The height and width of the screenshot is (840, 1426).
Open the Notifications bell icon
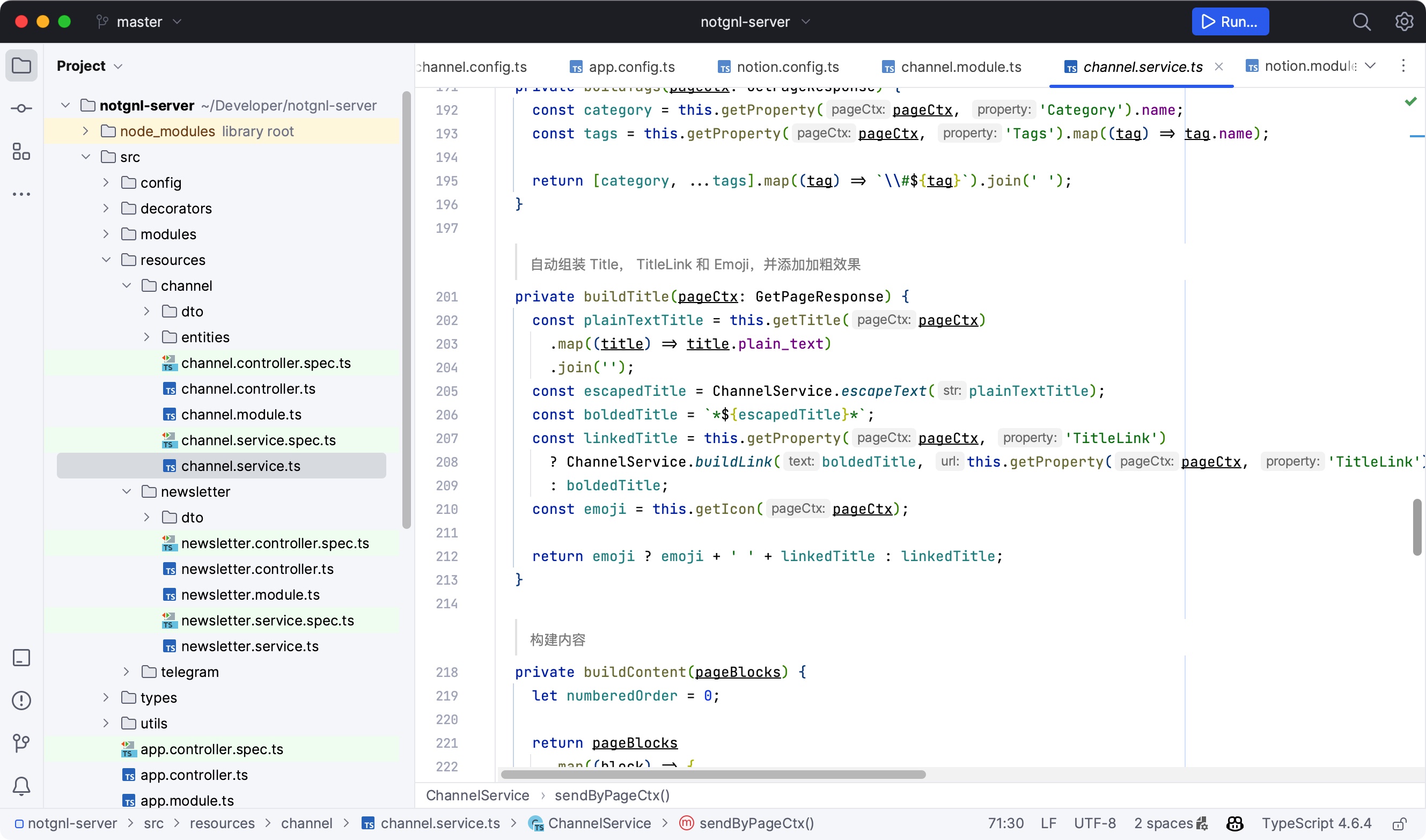21,786
